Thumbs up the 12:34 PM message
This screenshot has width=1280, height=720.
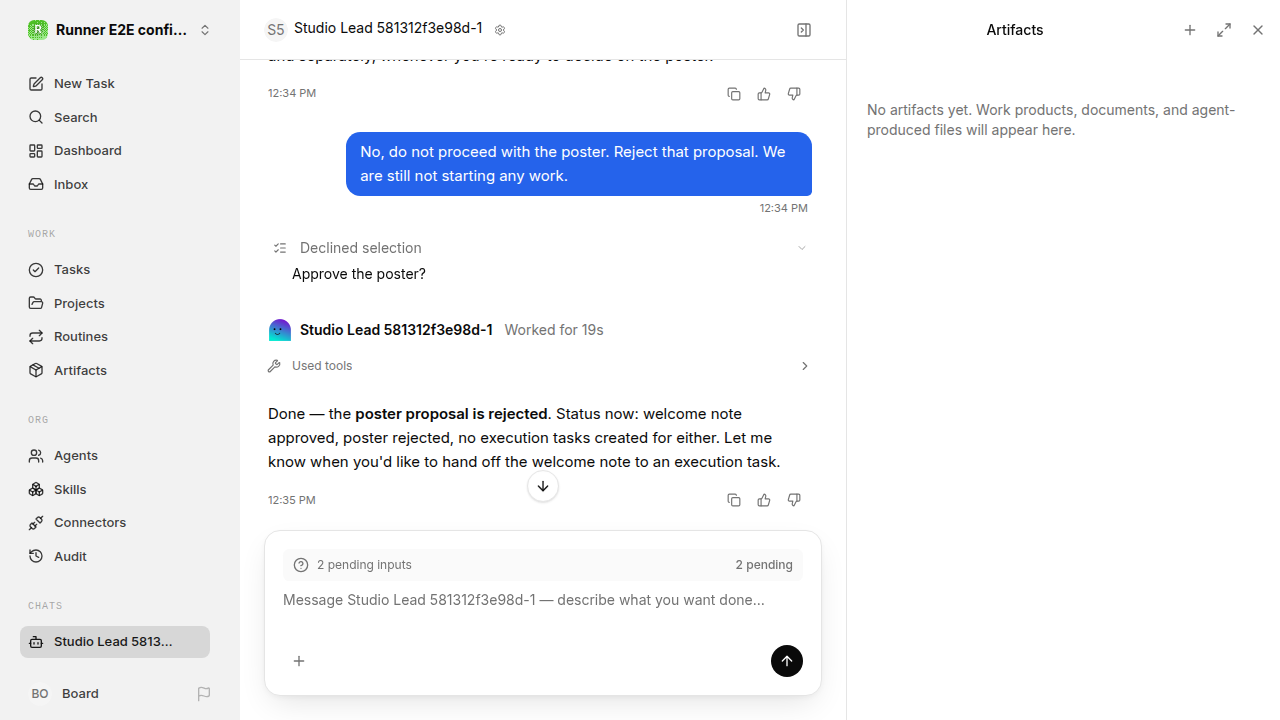pyautogui.click(x=764, y=94)
